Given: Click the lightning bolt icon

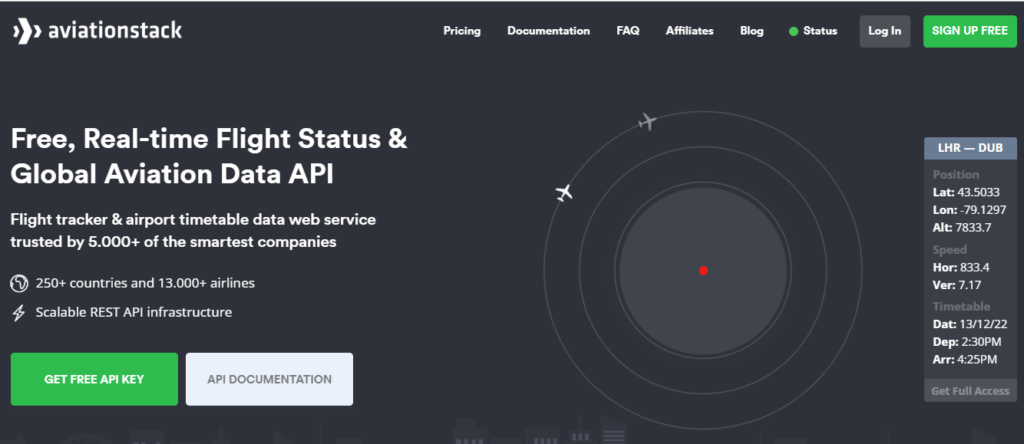Looking at the screenshot, I should 19,313.
